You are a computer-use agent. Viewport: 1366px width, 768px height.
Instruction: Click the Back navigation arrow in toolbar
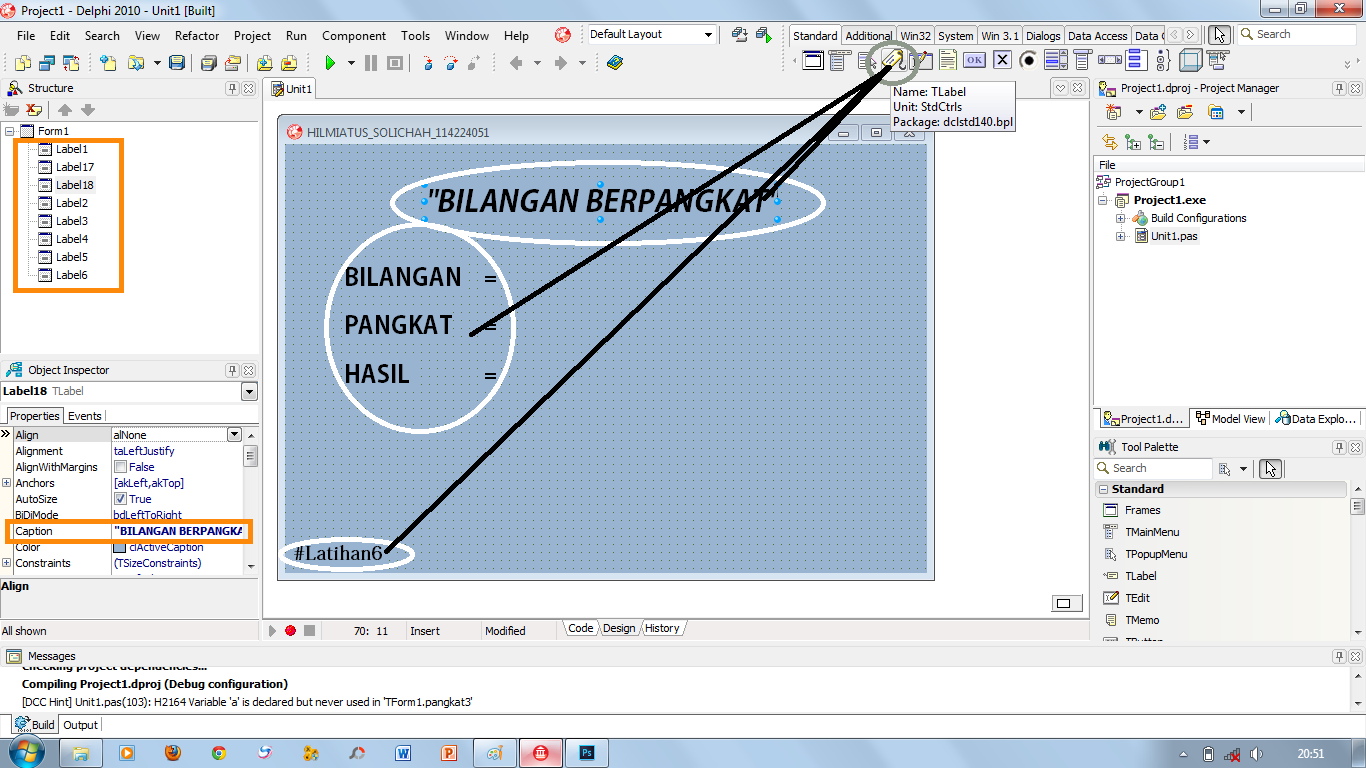pyautogui.click(x=516, y=63)
